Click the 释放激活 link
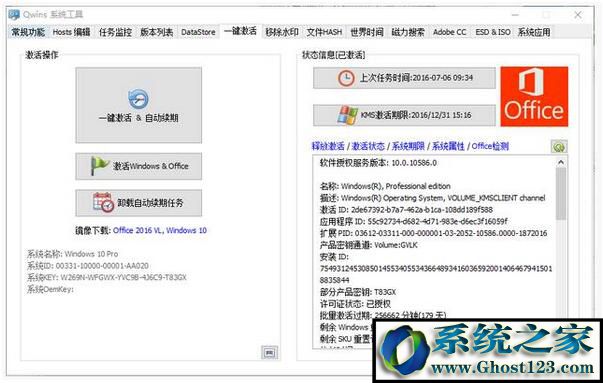Image resolution: width=603 pixels, height=383 pixels. [x=328, y=146]
